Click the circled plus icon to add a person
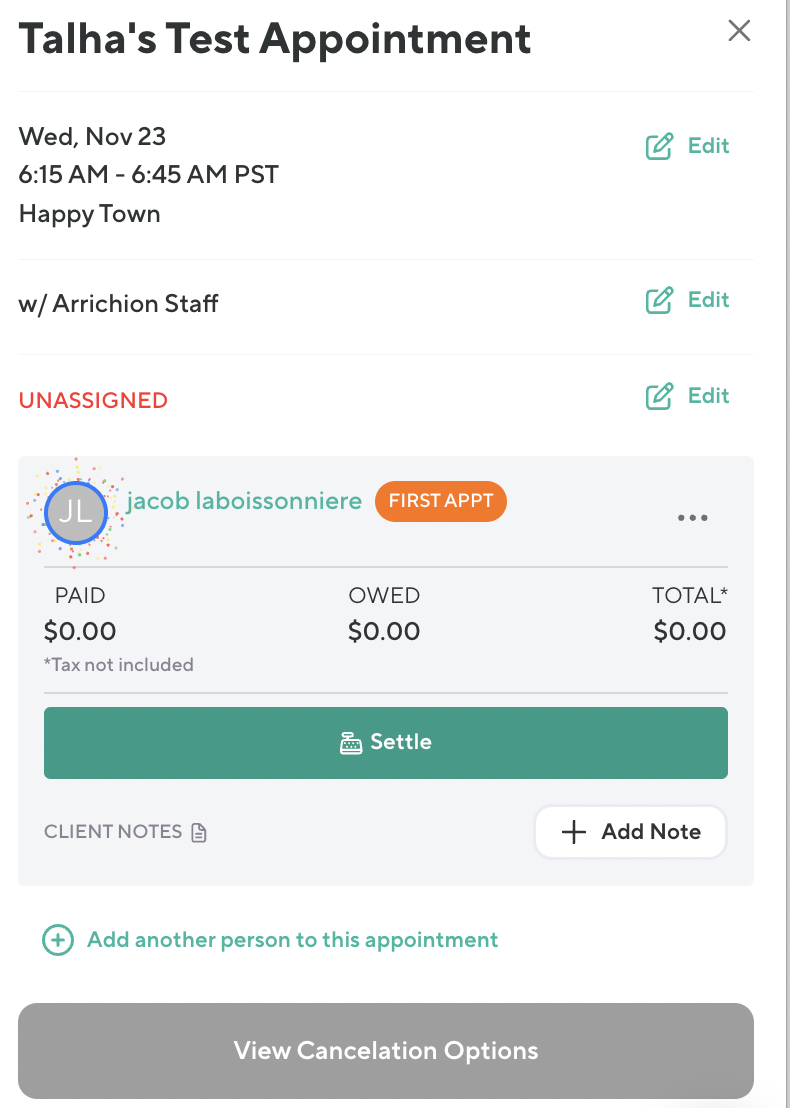The image size is (790, 1108). click(x=58, y=940)
